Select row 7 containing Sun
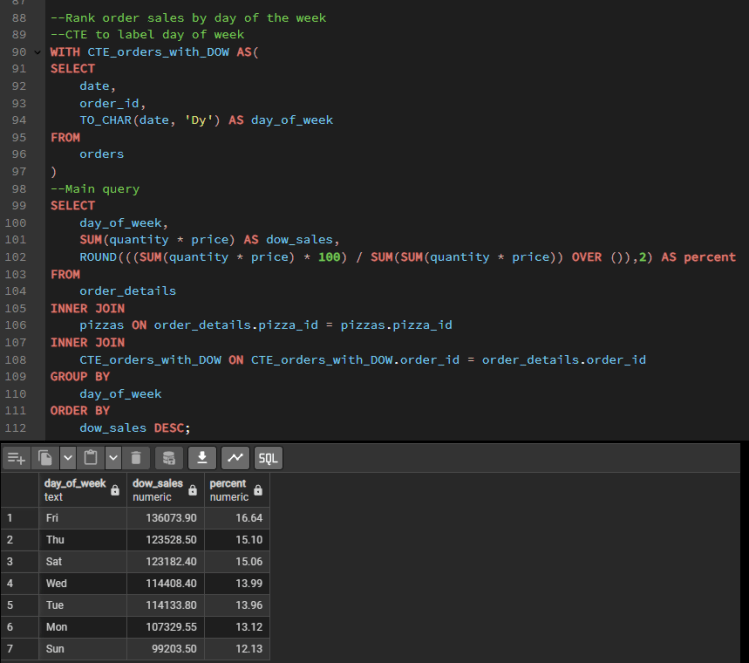Screen dimensions: 749x663 10,649
